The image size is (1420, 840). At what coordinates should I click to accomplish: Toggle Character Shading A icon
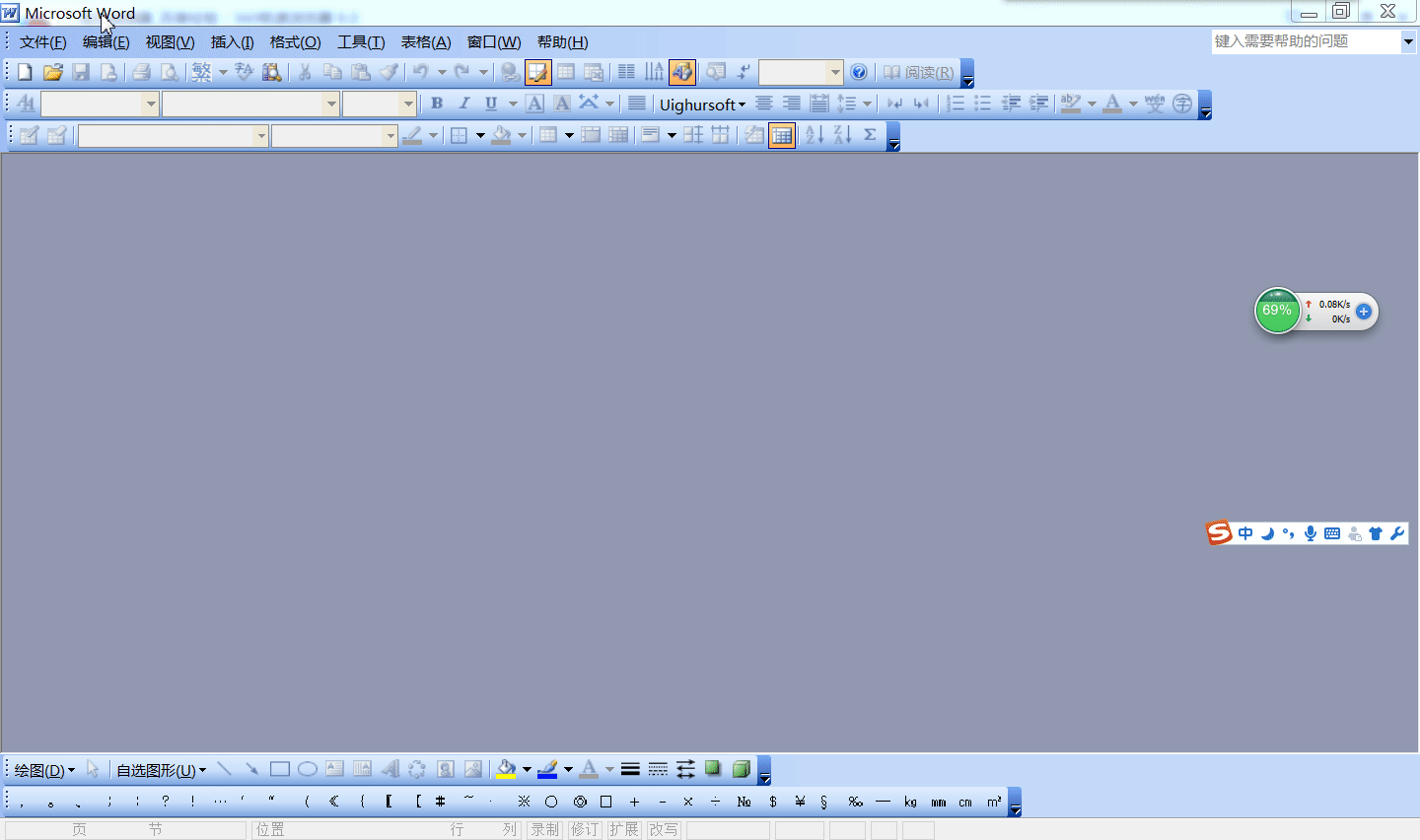click(x=562, y=104)
